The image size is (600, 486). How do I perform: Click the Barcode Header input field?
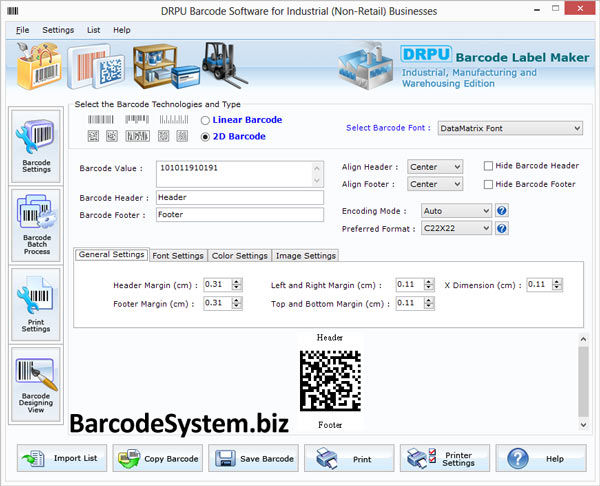coord(240,197)
